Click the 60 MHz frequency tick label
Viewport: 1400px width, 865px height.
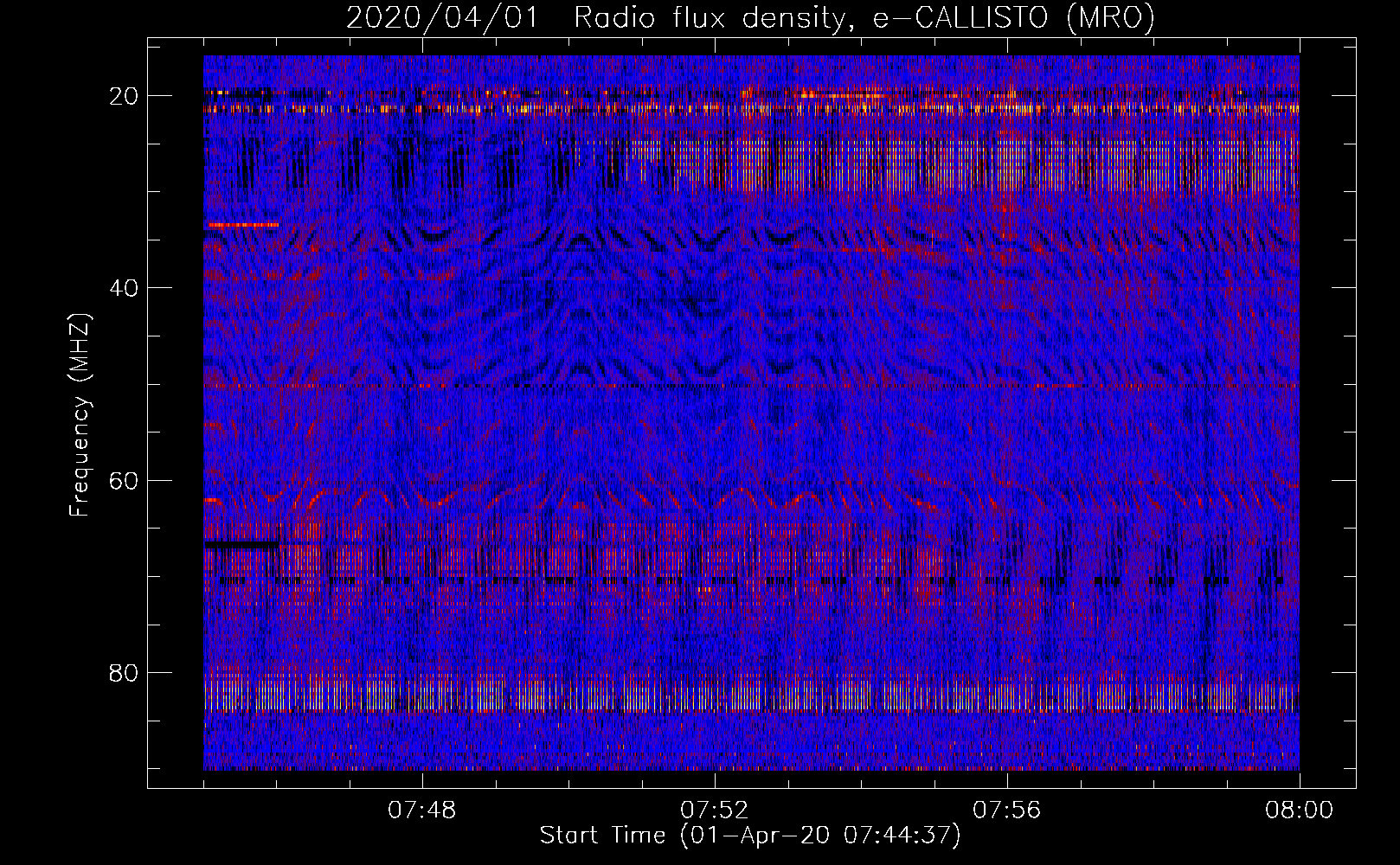click(124, 481)
